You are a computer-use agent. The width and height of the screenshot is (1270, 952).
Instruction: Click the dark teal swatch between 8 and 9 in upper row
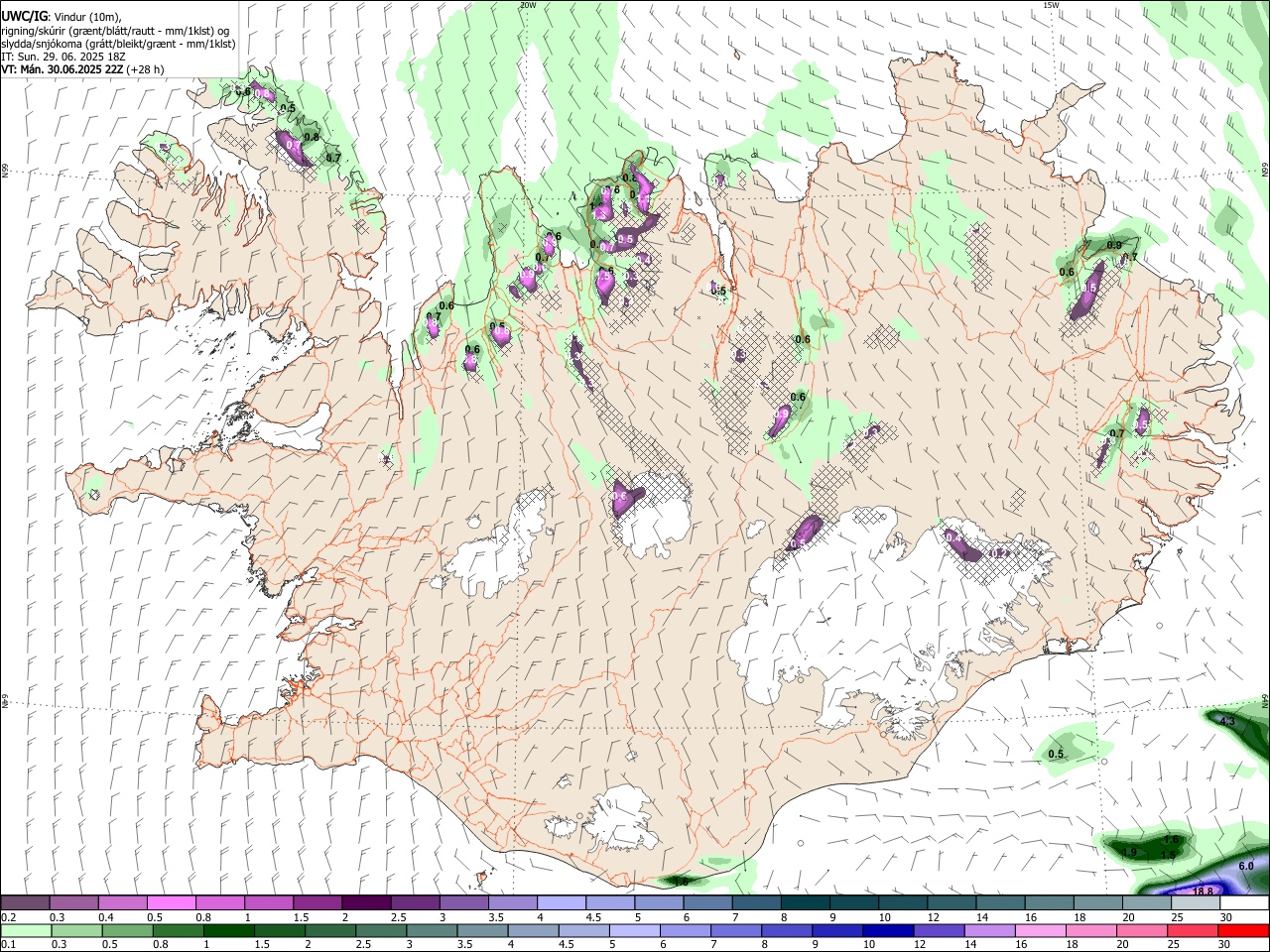tap(806, 903)
